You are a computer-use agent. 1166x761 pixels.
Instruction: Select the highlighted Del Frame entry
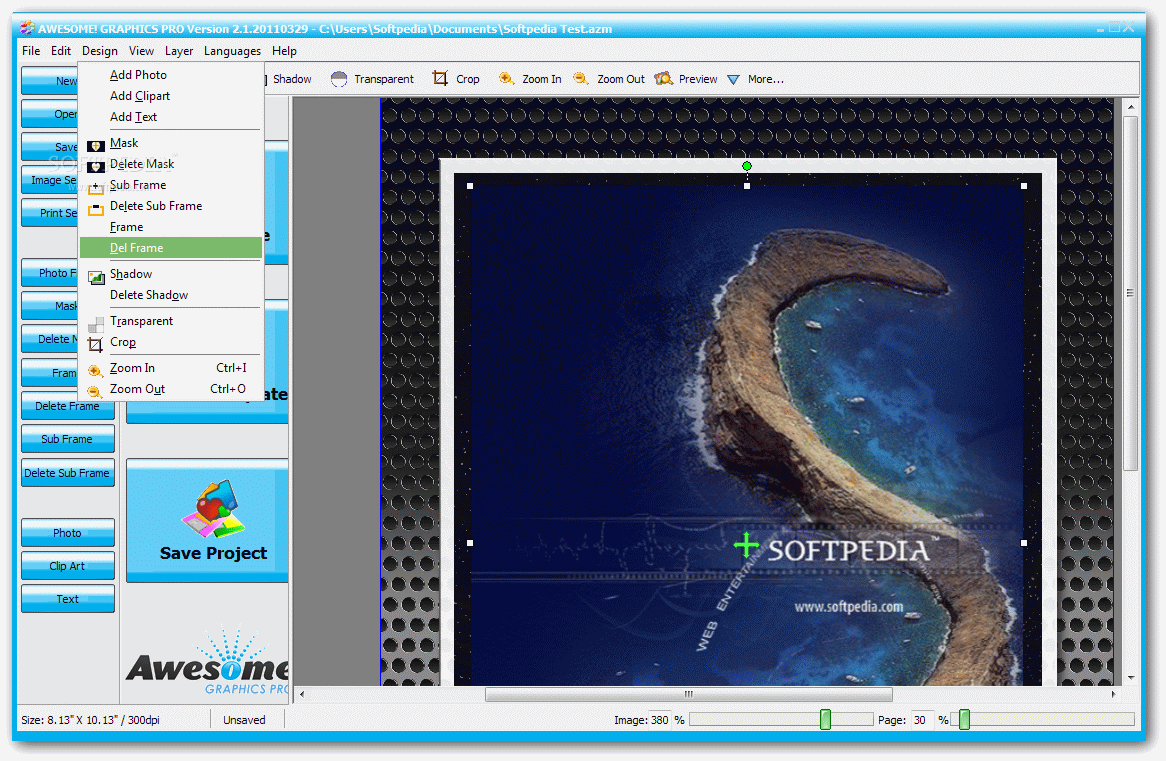tap(171, 248)
